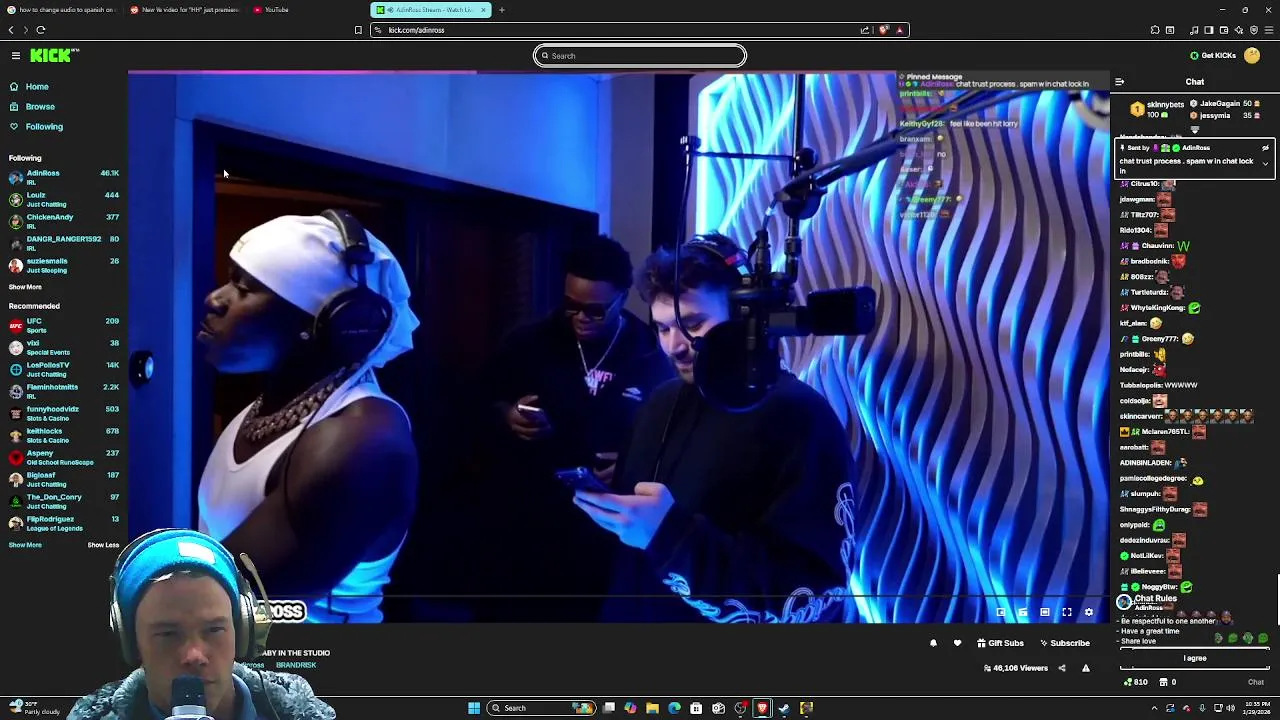The width and height of the screenshot is (1280, 720).
Task: Open the Following page in the sidebar
Action: 44,127
